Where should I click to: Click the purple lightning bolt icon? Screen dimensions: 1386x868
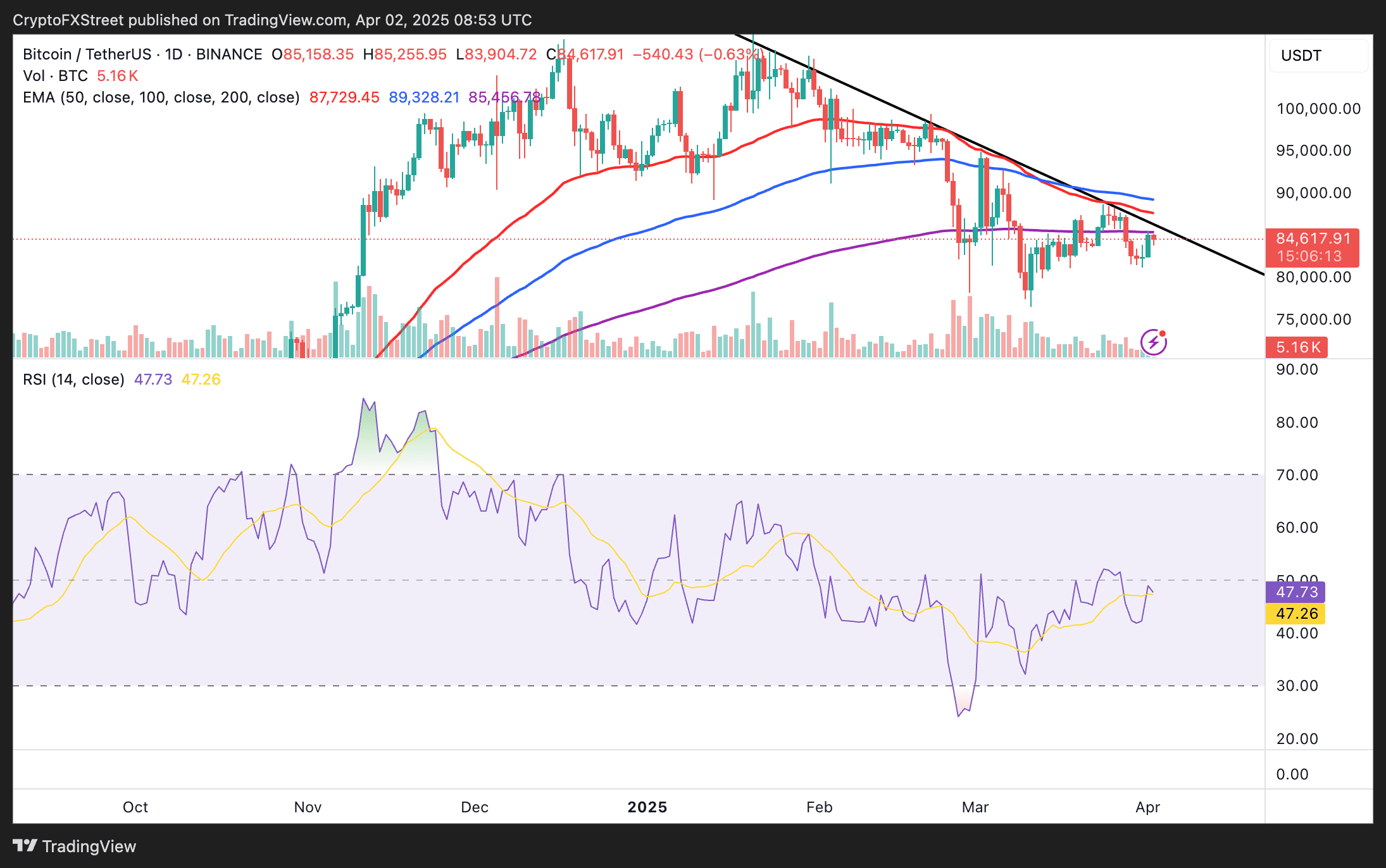(1153, 342)
